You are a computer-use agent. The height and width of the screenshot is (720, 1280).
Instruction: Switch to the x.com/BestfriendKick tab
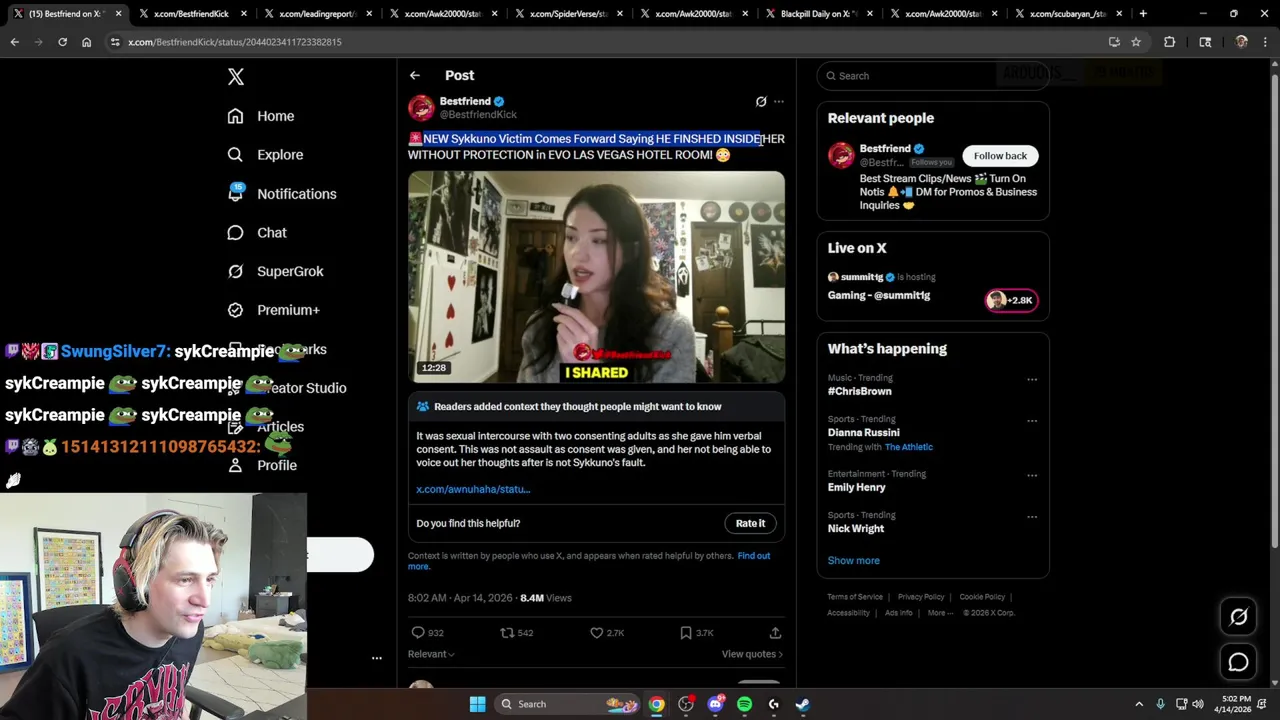(191, 14)
